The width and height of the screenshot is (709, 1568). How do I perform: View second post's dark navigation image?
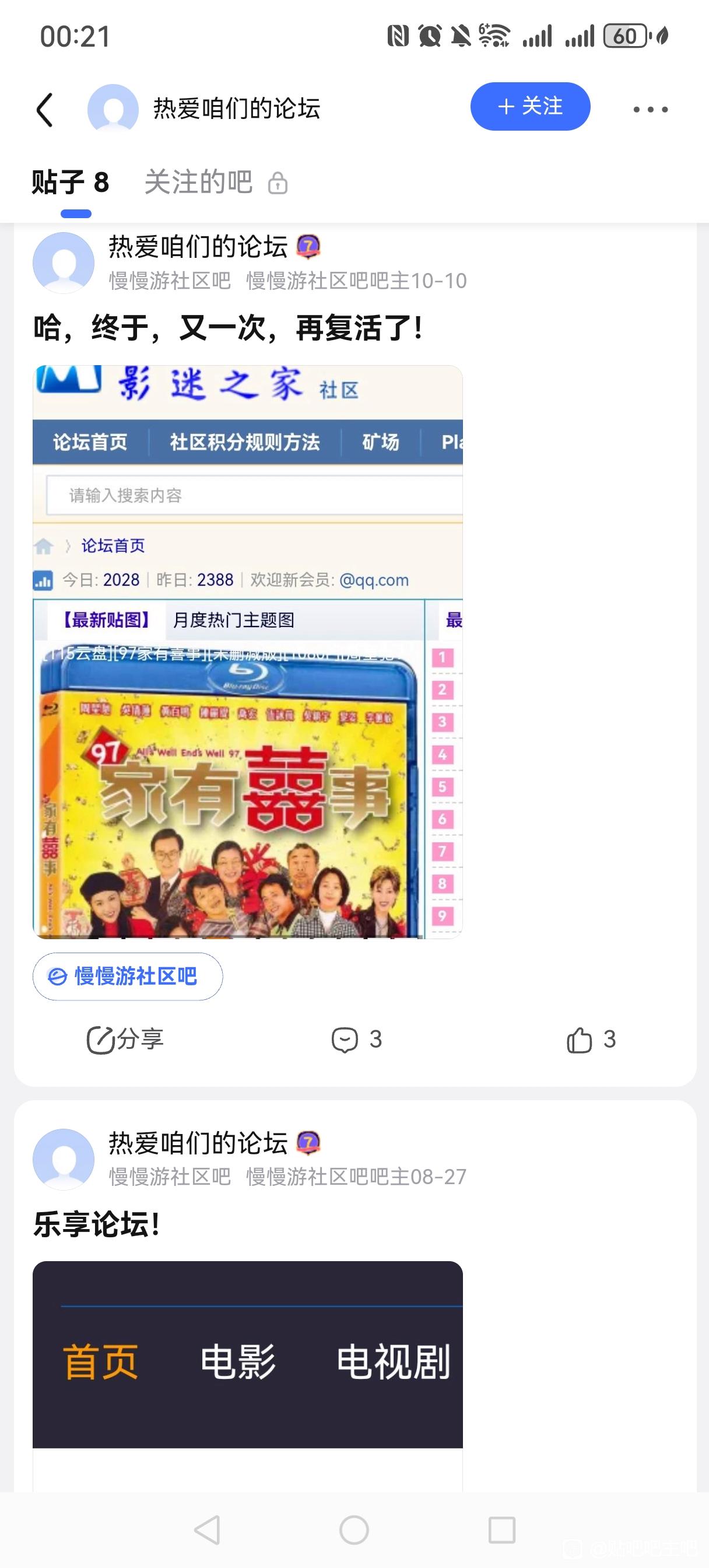(x=248, y=1375)
